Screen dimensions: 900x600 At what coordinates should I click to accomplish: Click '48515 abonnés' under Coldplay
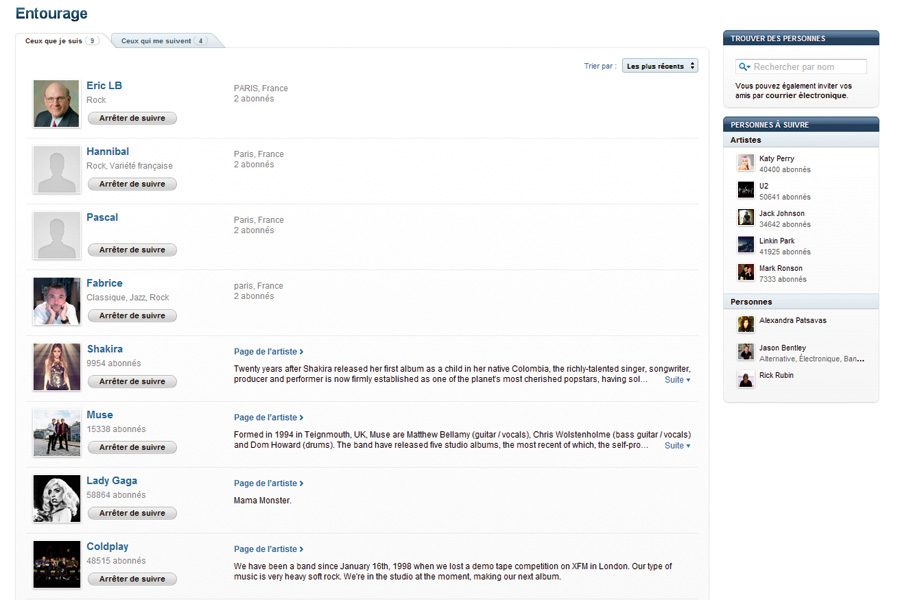coord(116,561)
